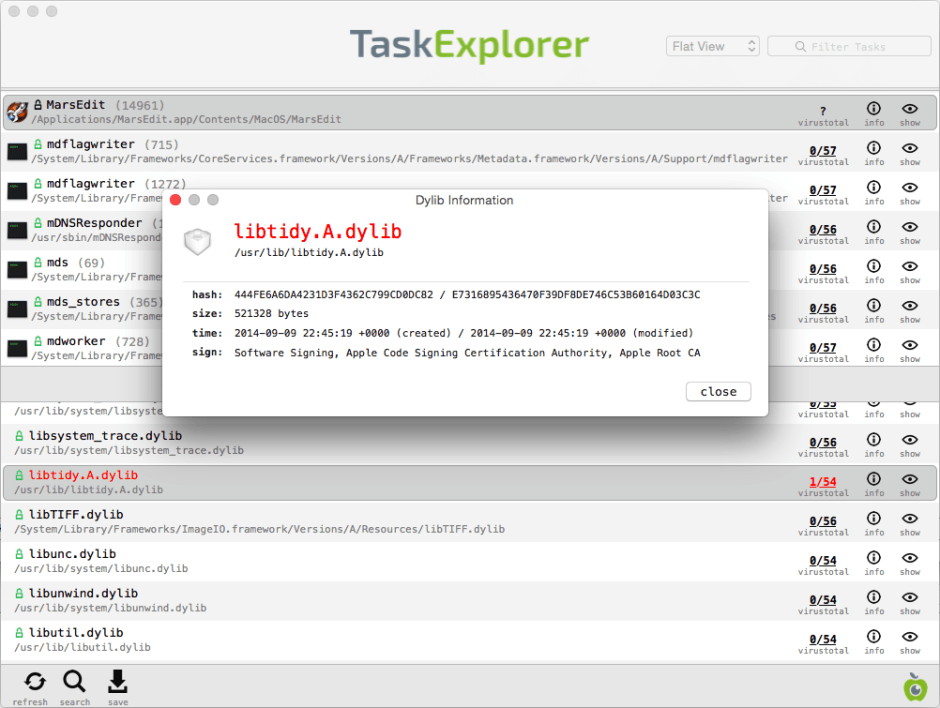Viewport: 940px width, 708px height.
Task: Click the MarsEdit rocket app icon
Action: tap(17, 112)
